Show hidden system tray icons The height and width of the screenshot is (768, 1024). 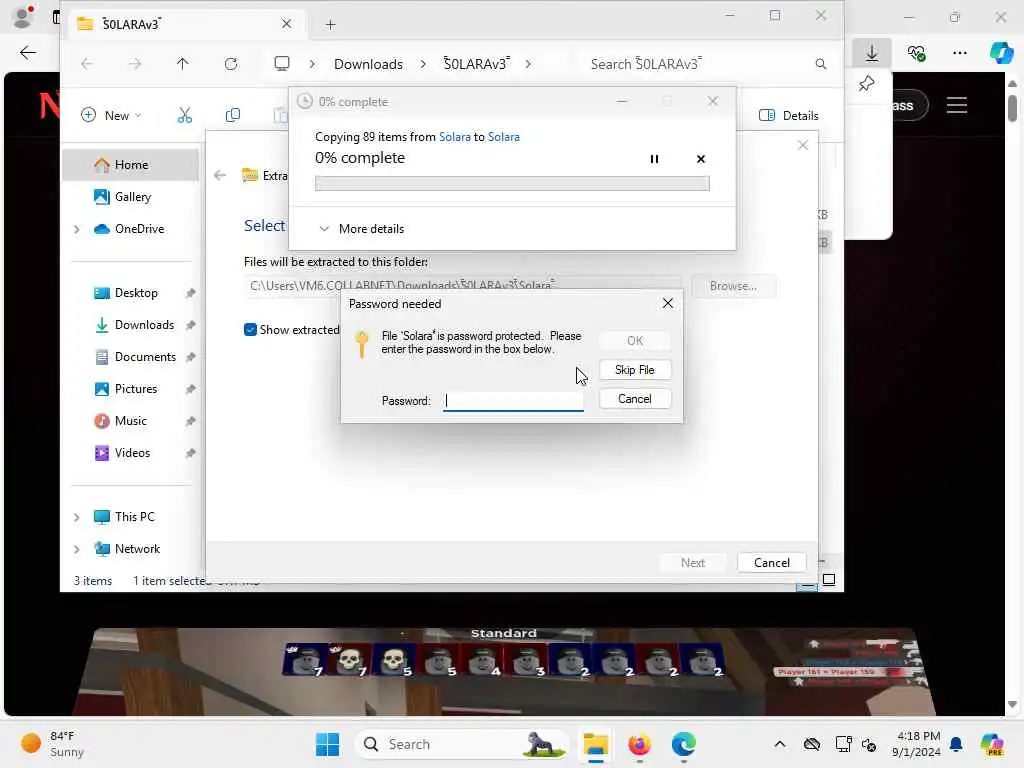click(780, 744)
